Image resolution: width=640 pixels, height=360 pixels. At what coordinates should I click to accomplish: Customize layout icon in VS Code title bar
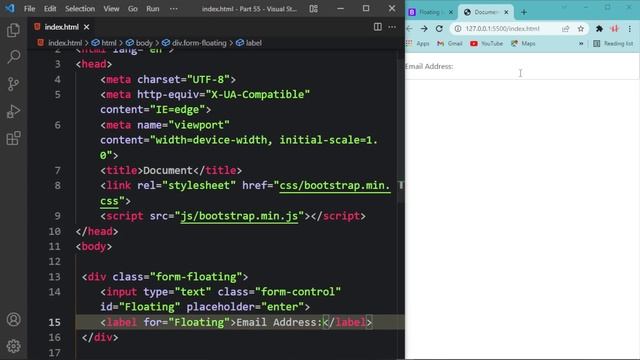313,9
